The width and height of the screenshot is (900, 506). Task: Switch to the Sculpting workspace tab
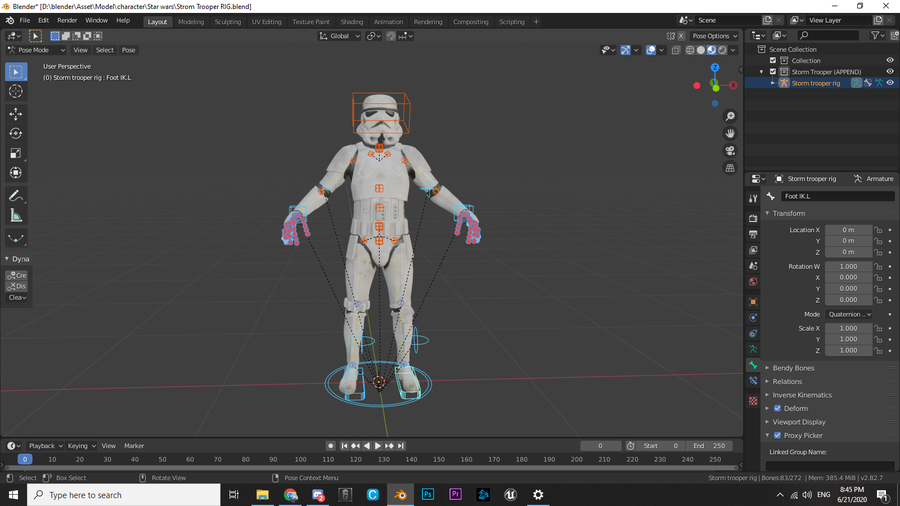tap(227, 22)
